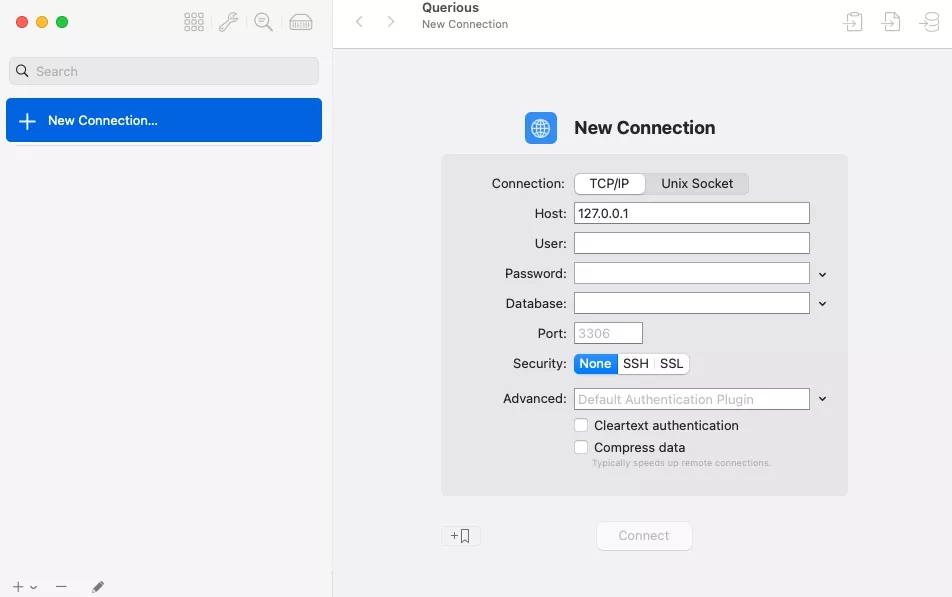The height and width of the screenshot is (597, 952).
Task: Open the plus add menu in sidebar
Action: click(24, 587)
